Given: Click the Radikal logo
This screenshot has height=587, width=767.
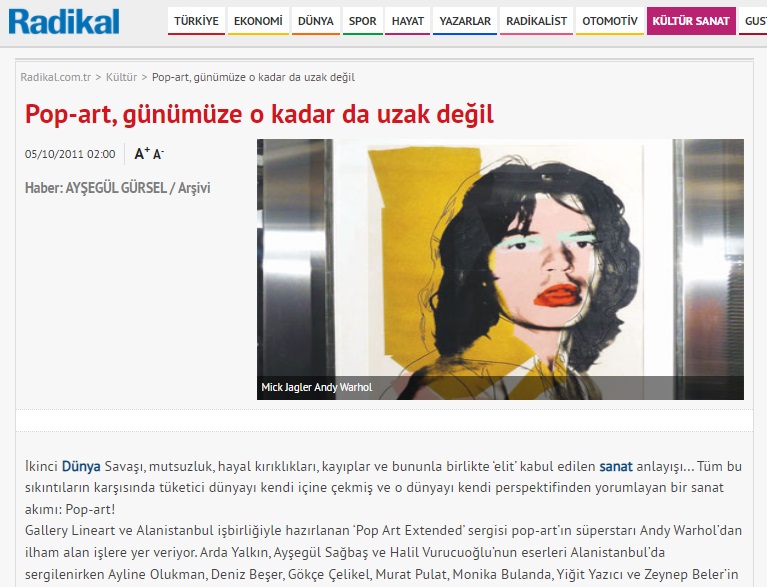Looking at the screenshot, I should pos(64,21).
